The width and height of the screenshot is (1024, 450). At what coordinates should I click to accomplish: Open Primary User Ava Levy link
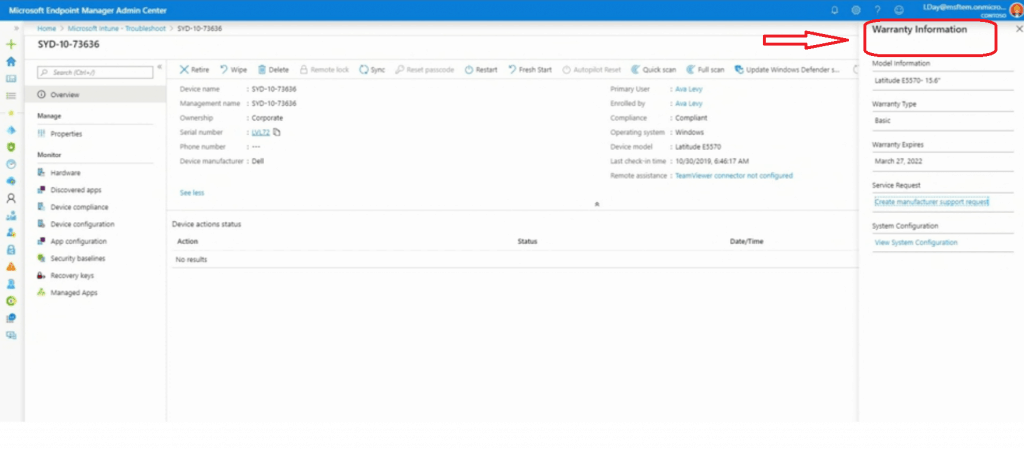pyautogui.click(x=688, y=89)
